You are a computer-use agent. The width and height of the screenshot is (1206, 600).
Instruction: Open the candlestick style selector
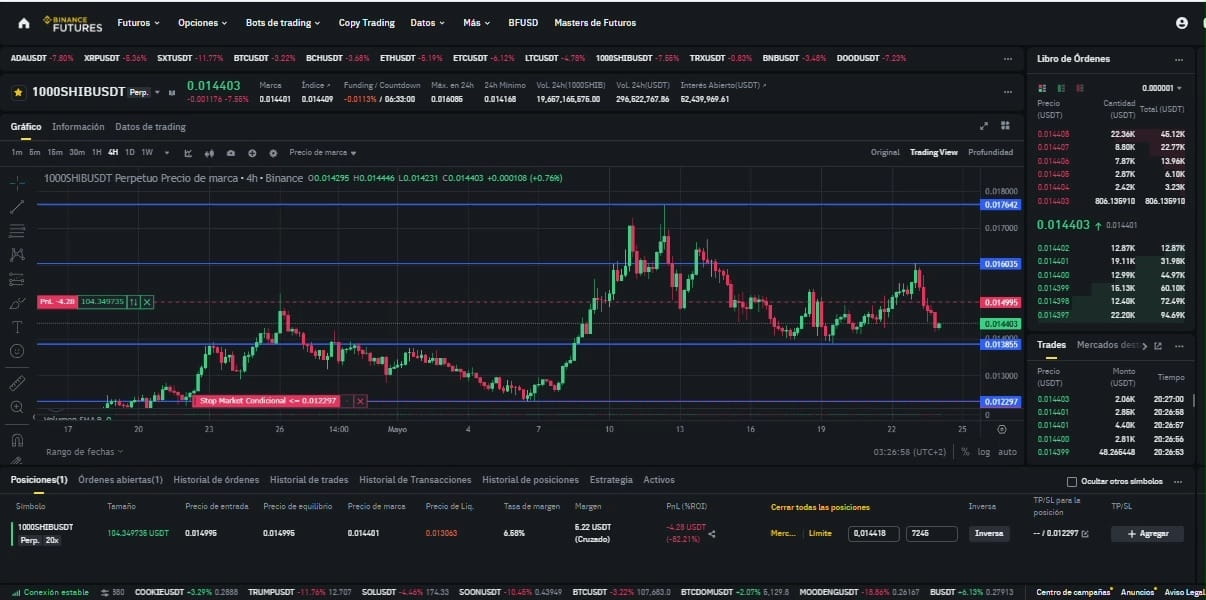[209, 153]
